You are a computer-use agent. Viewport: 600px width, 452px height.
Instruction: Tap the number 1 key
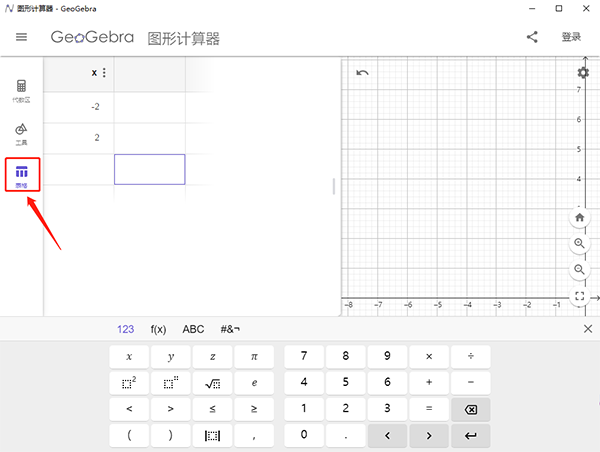pyautogui.click(x=304, y=409)
